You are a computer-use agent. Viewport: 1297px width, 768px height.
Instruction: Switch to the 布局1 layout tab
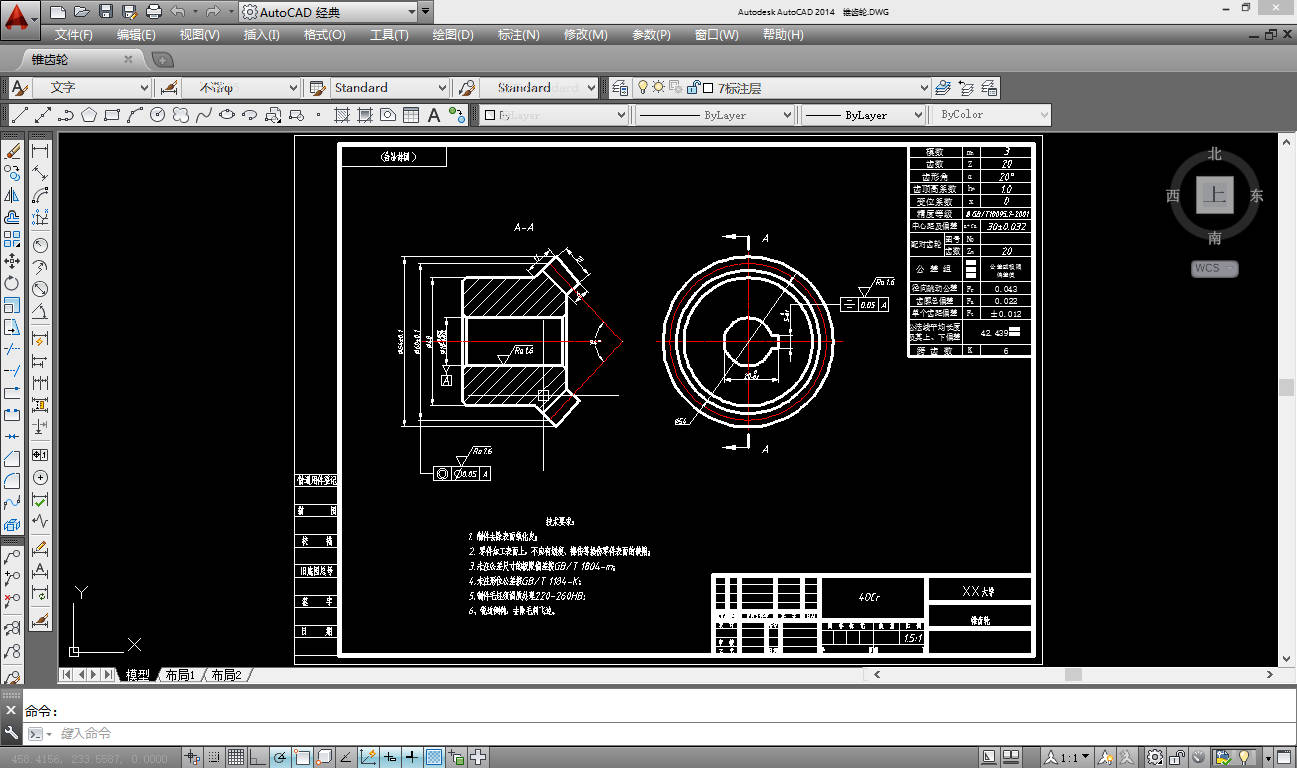click(180, 675)
